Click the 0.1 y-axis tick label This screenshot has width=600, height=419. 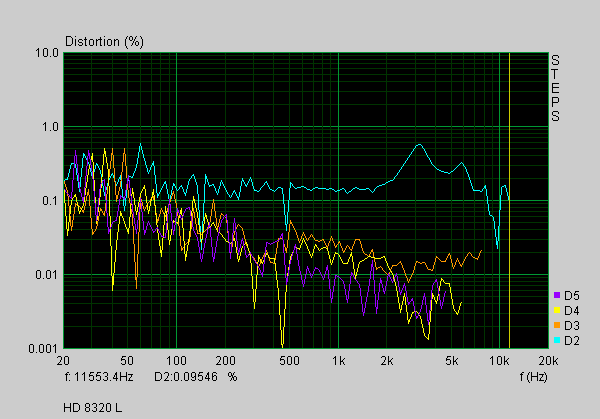tap(50, 201)
